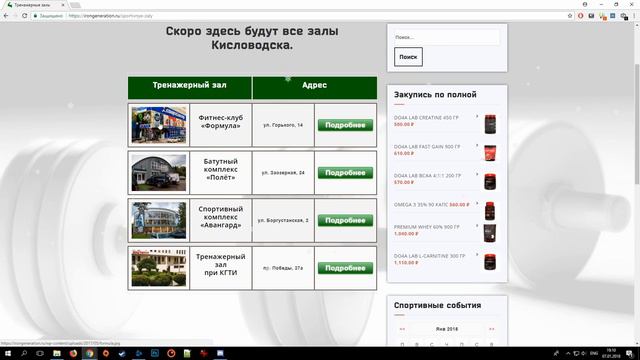
Task: Show hidden system tray icons chevron
Action: click(568, 353)
